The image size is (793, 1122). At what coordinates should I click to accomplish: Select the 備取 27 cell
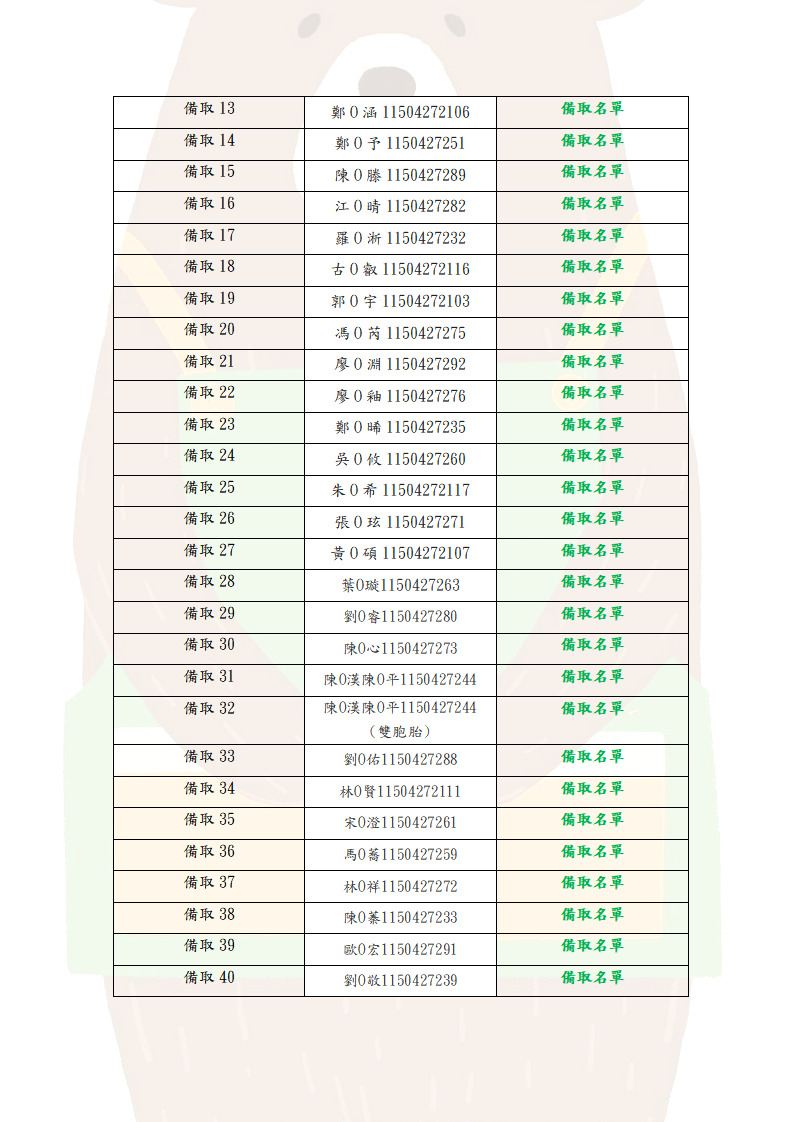pos(209,551)
